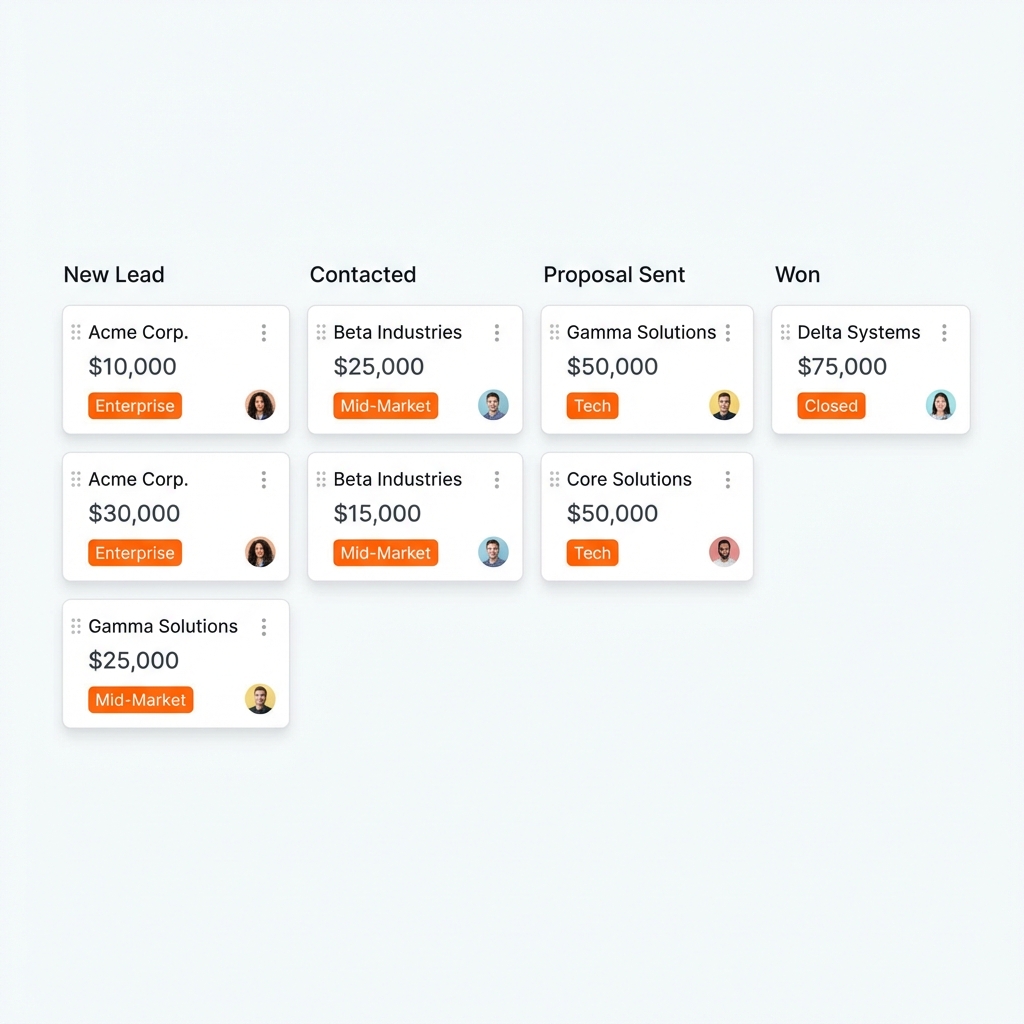1024x1024 pixels.
Task: Open the kebab menu on Delta Systems card
Action: coord(944,332)
